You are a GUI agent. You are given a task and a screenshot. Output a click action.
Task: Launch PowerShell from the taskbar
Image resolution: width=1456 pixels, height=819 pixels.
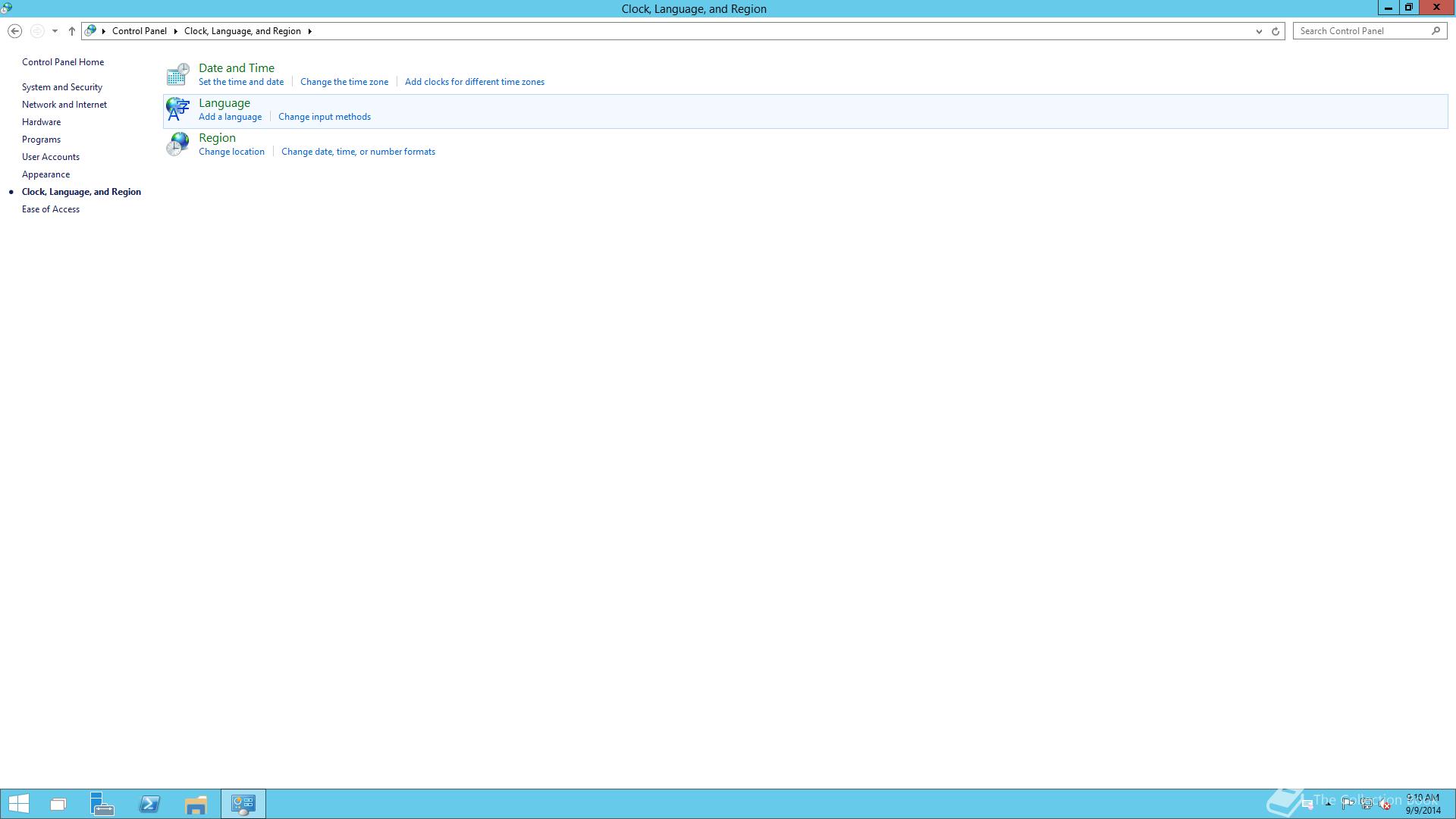point(149,804)
